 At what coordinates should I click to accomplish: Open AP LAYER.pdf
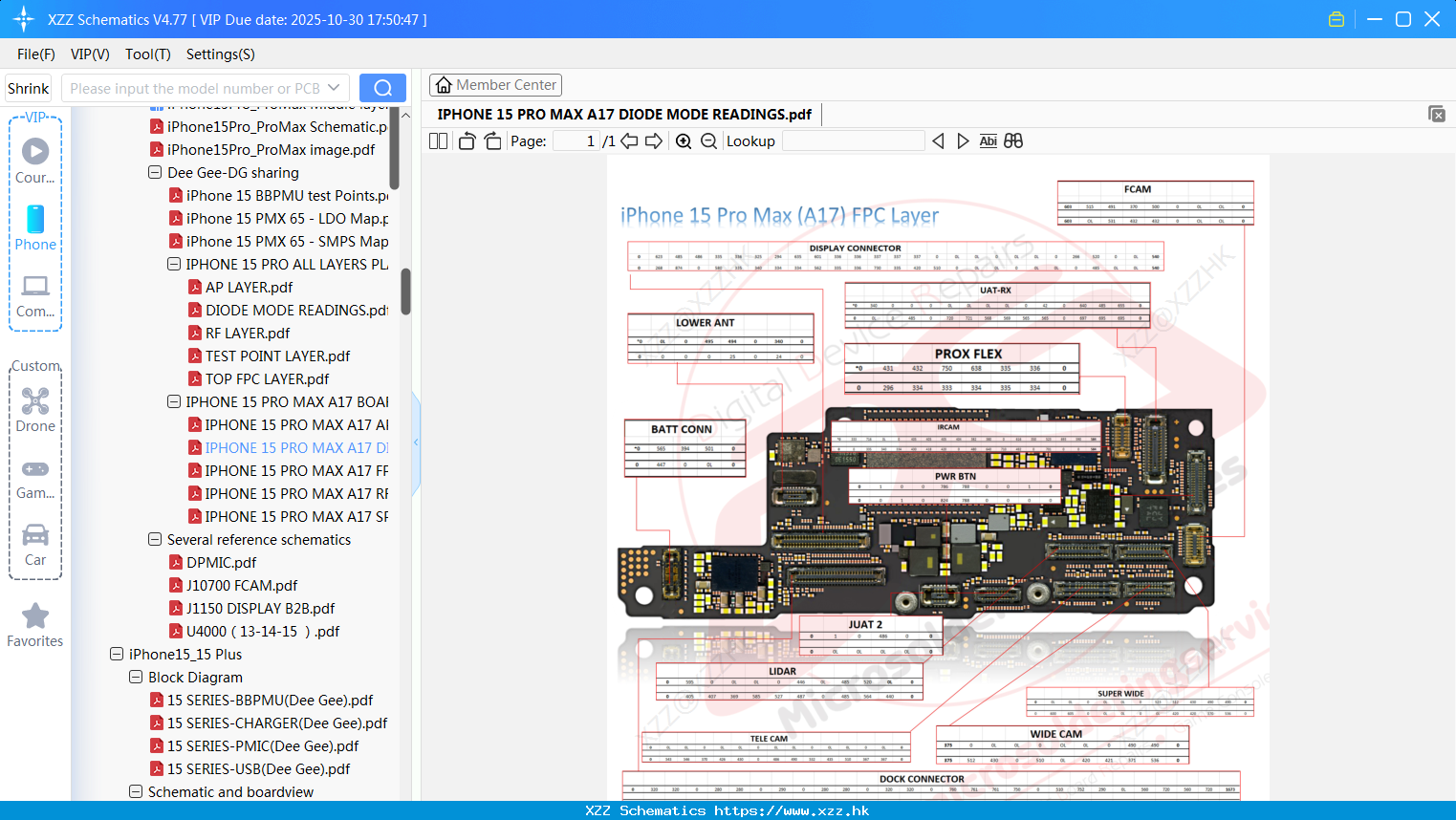249,287
